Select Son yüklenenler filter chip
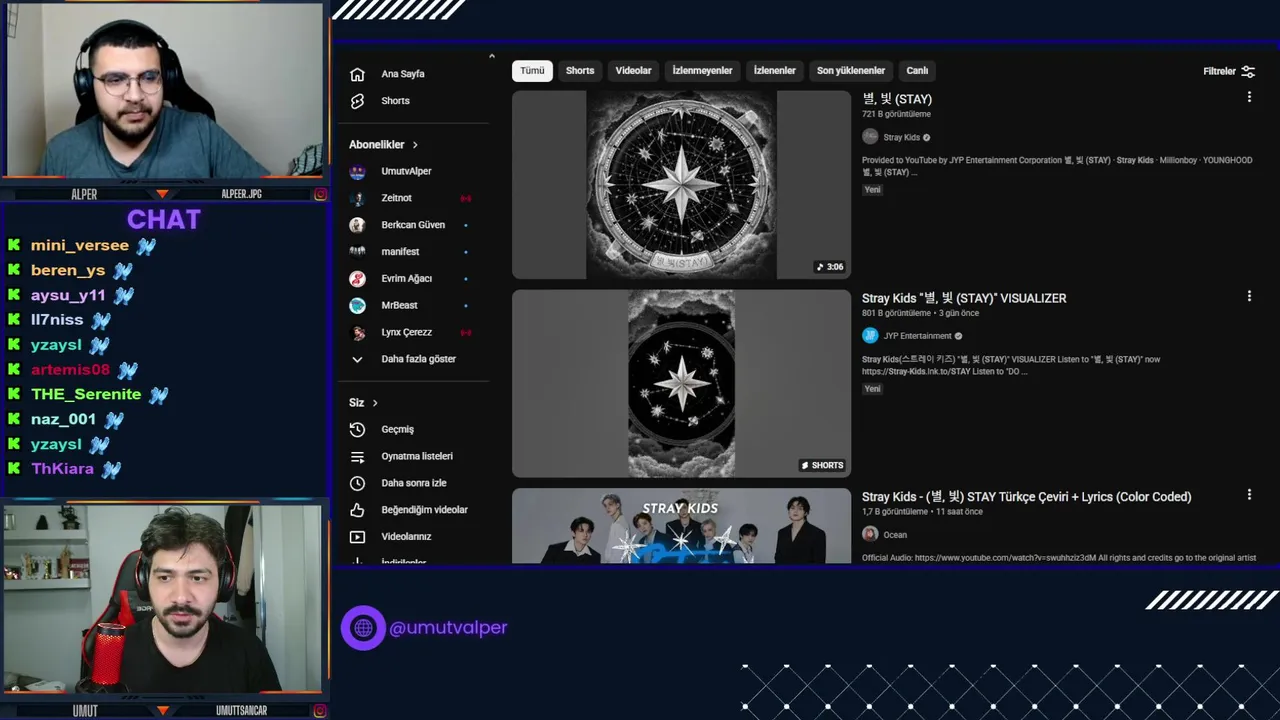1280x720 pixels. point(851,71)
